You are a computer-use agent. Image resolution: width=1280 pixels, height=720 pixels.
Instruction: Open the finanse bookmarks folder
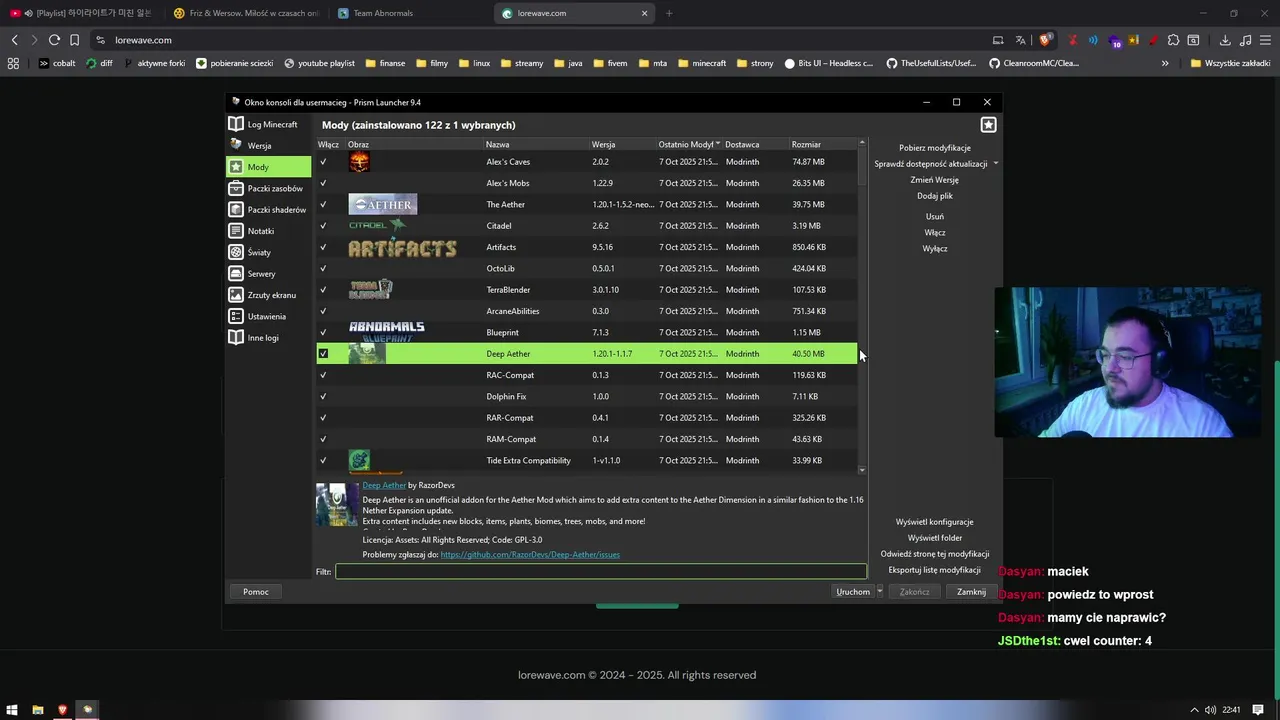tap(385, 63)
